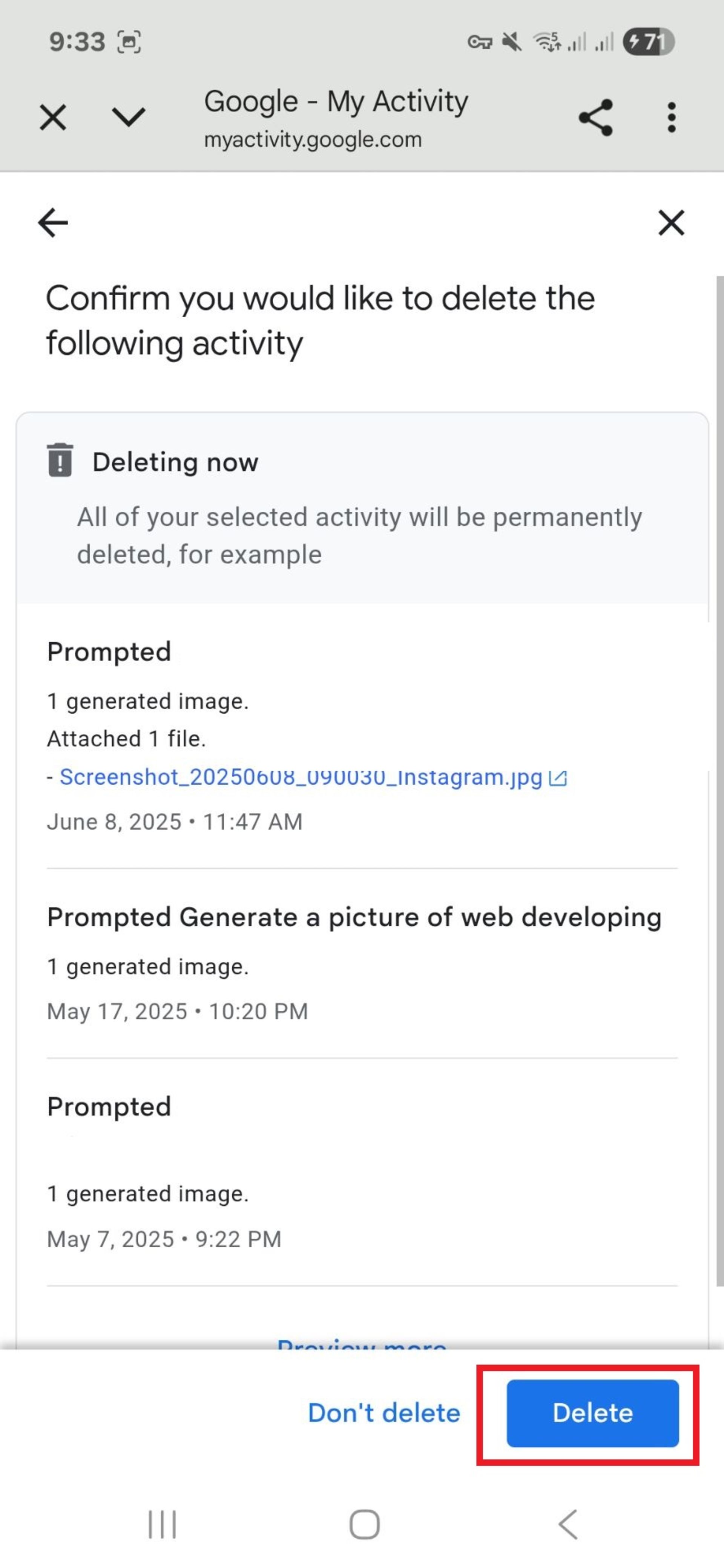
Task: Select the web developing prompt entry
Action: 362,964
